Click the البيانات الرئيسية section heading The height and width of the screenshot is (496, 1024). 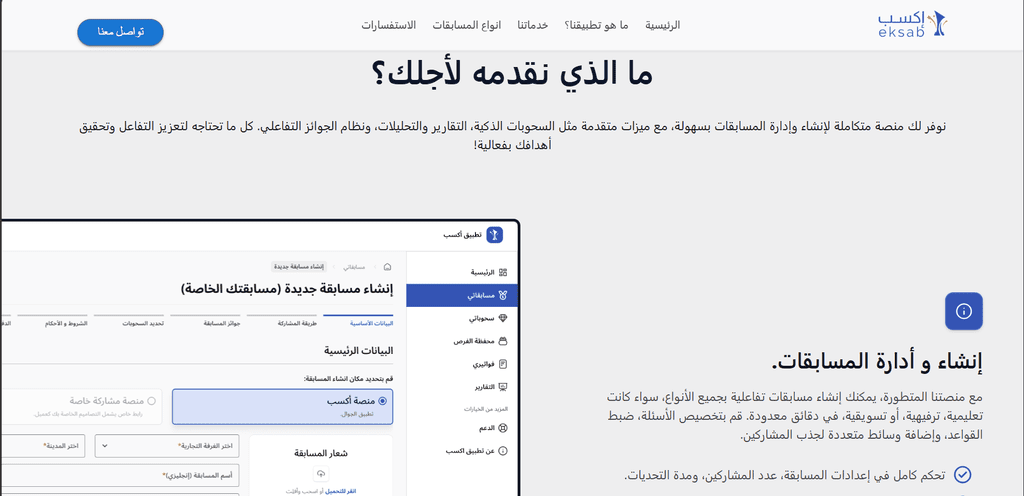click(359, 350)
